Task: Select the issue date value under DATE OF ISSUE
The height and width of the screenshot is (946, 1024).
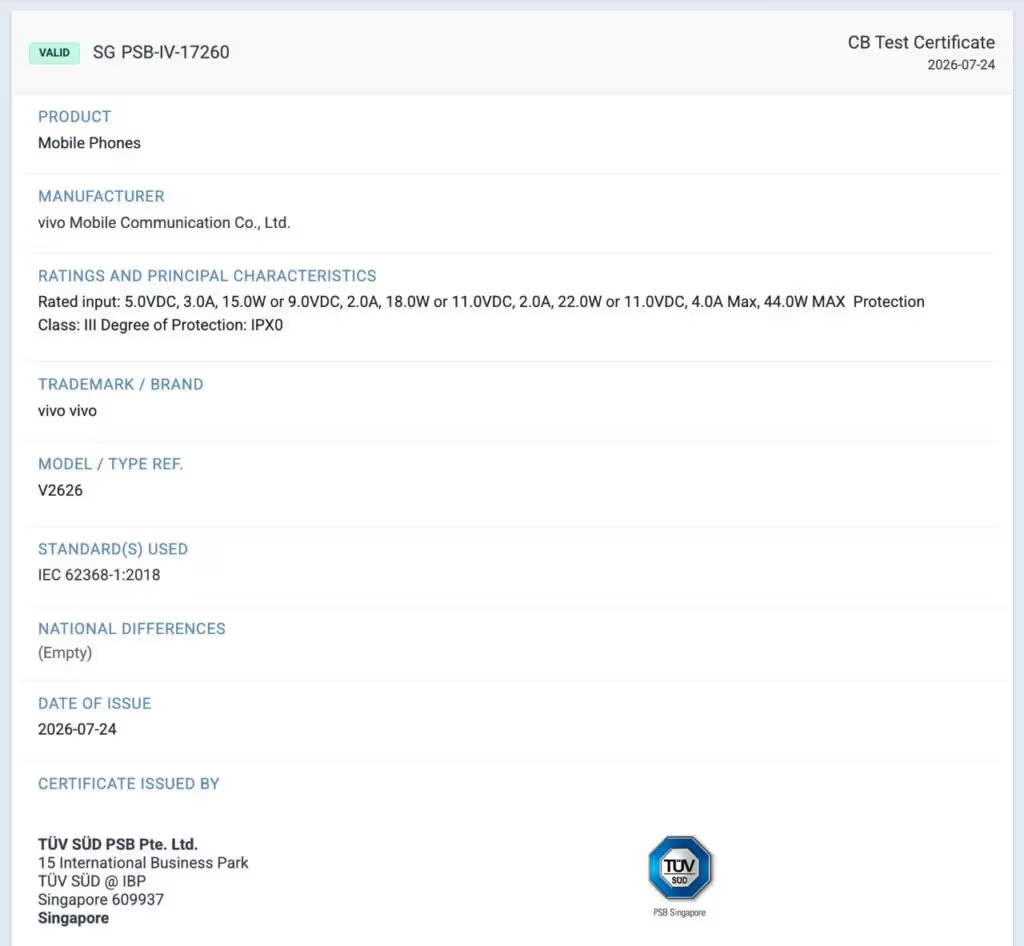Action: point(77,730)
